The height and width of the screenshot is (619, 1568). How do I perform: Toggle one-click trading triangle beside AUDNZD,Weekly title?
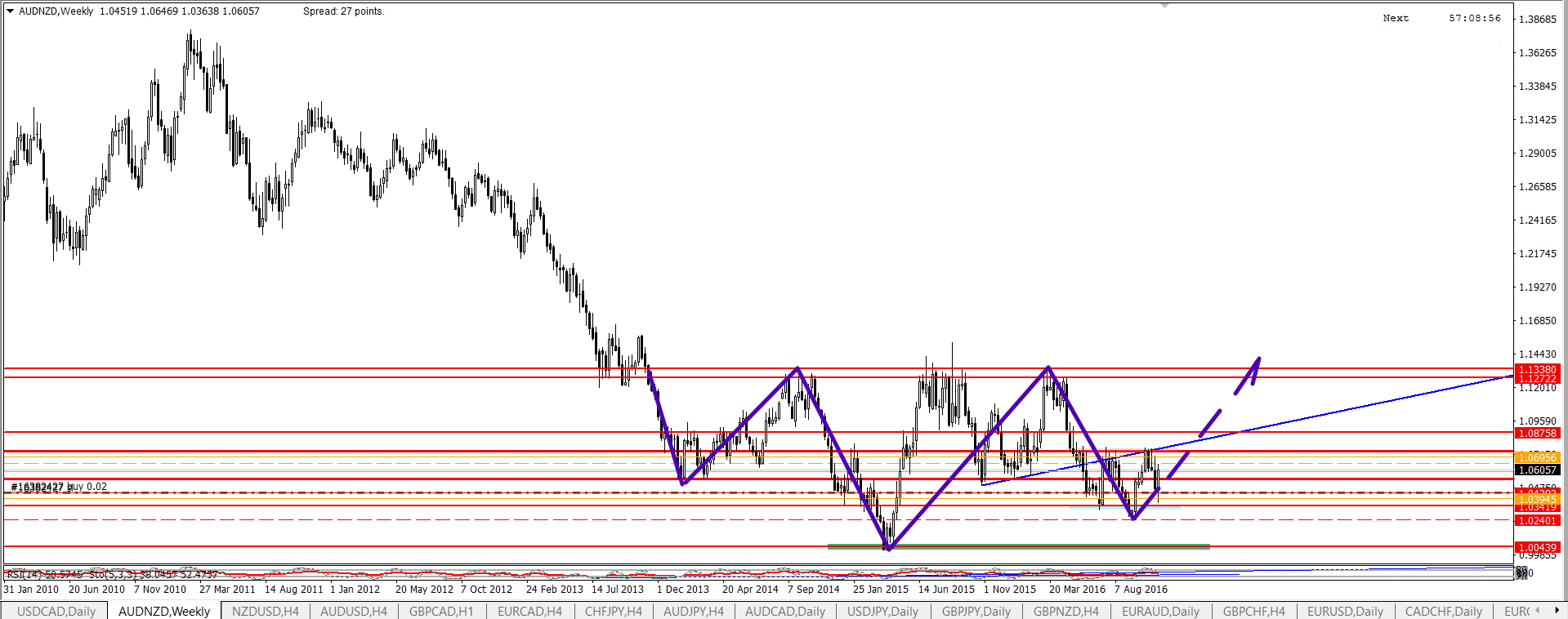pyautogui.click(x=10, y=11)
